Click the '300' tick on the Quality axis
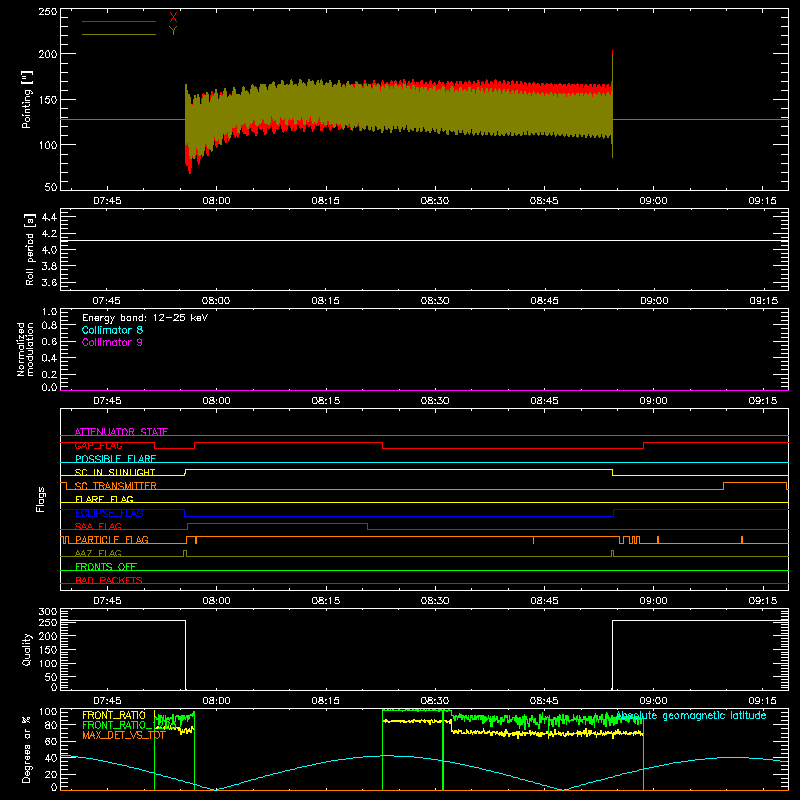This screenshot has height=800, width=800. (48, 612)
